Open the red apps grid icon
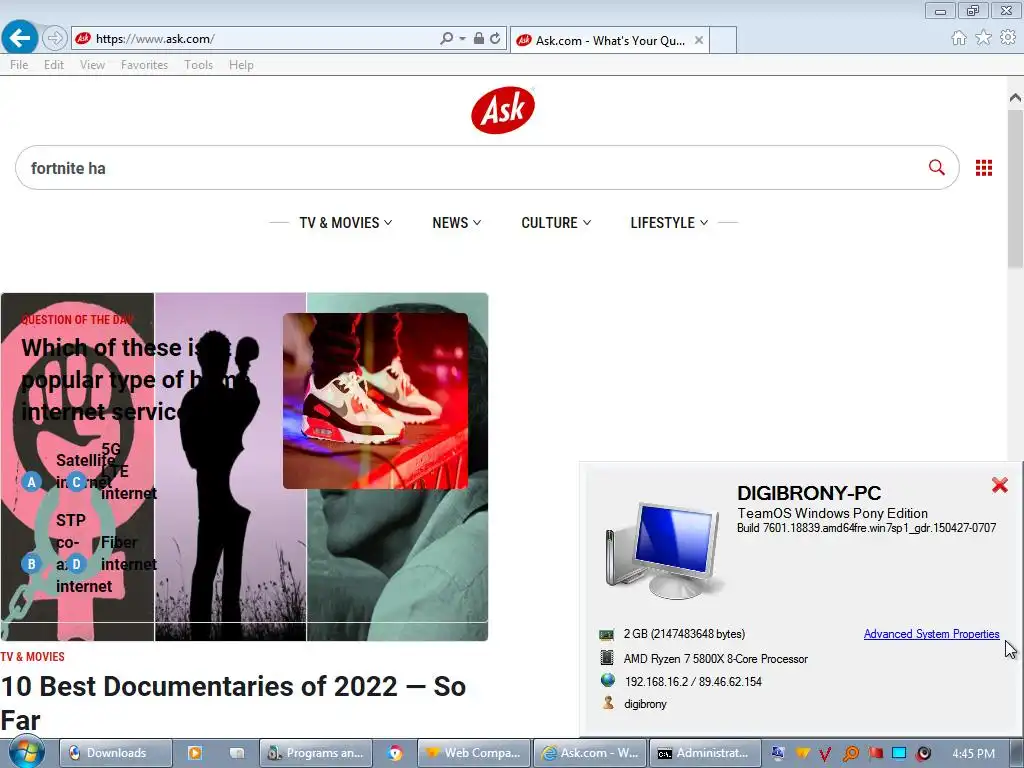Viewport: 1024px width, 768px height. coord(984,168)
